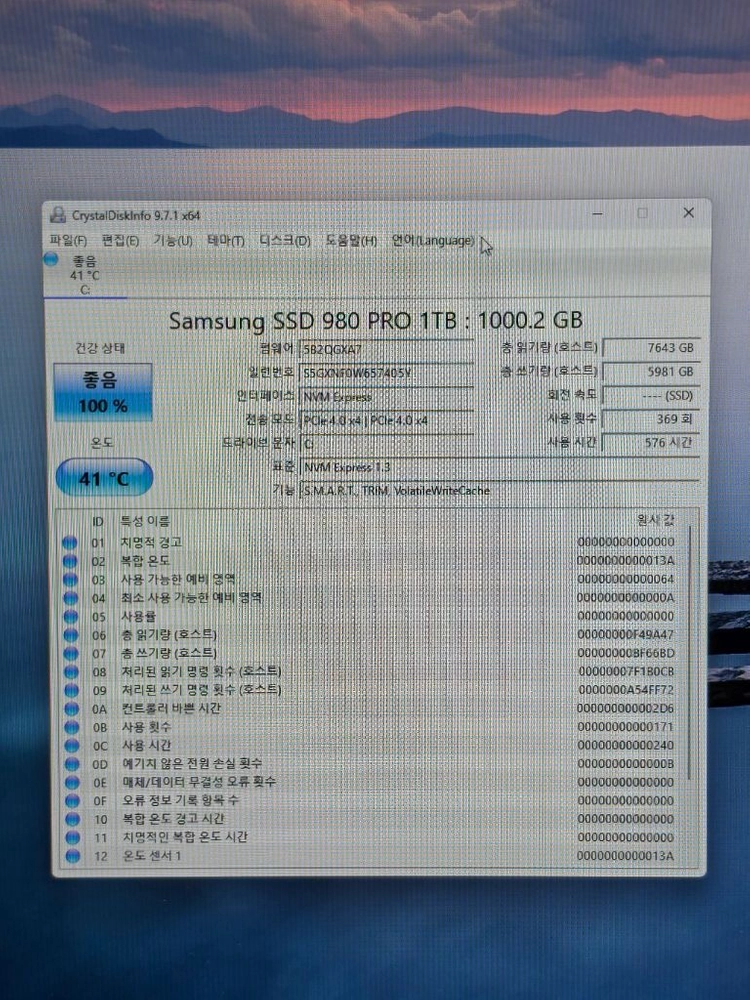Image resolution: width=750 pixels, height=1000 pixels.
Task: Click the status orb for row 11 치명적인 복합 온도 시간
Action: pos(73,838)
